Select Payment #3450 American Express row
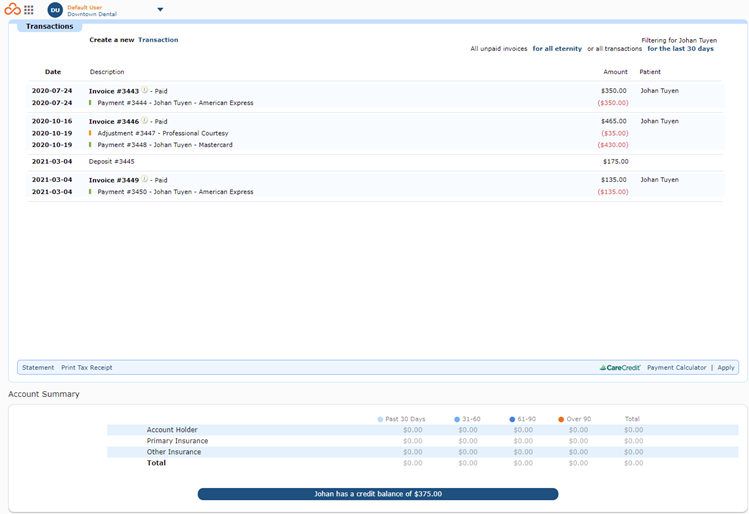Image resolution: width=749 pixels, height=514 pixels. coord(376,192)
